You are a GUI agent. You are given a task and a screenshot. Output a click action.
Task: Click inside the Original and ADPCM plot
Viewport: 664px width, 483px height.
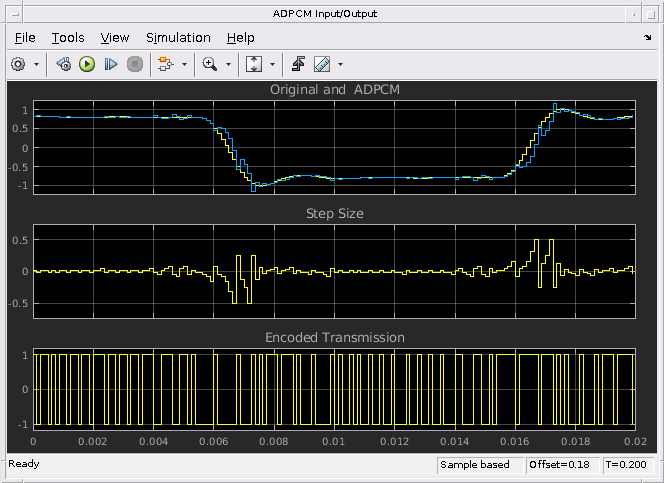tap(335, 147)
